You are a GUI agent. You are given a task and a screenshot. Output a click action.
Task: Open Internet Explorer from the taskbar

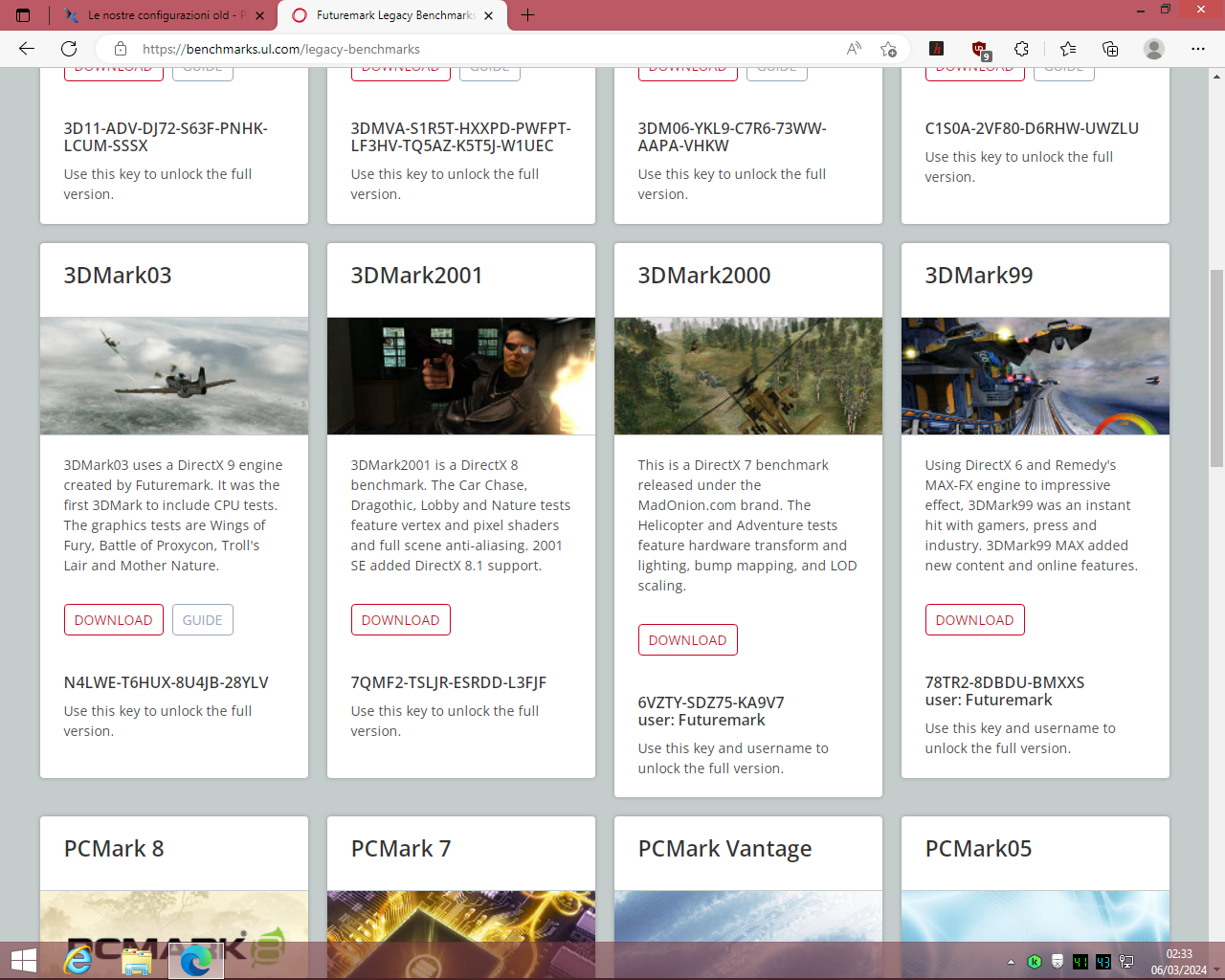coord(78,960)
